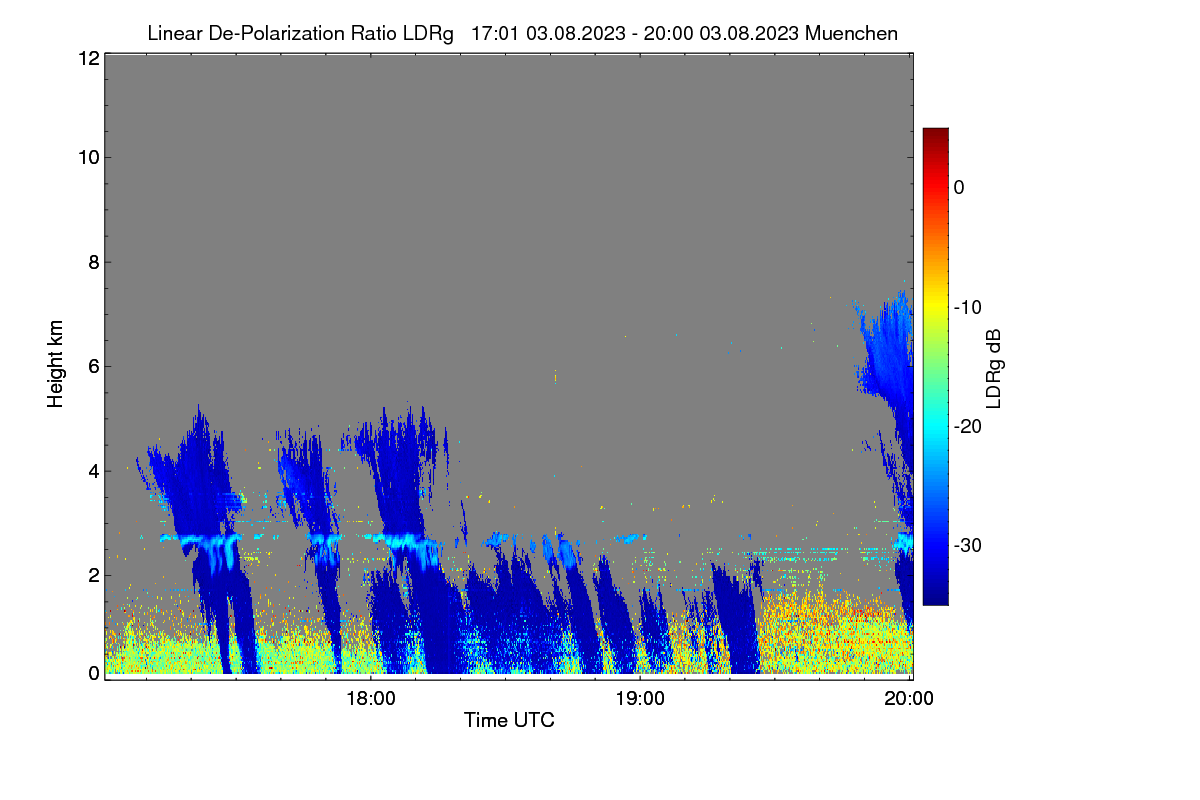Click the y-axis height tick label '2'
The height and width of the screenshot is (800, 1200).
pos(93,574)
